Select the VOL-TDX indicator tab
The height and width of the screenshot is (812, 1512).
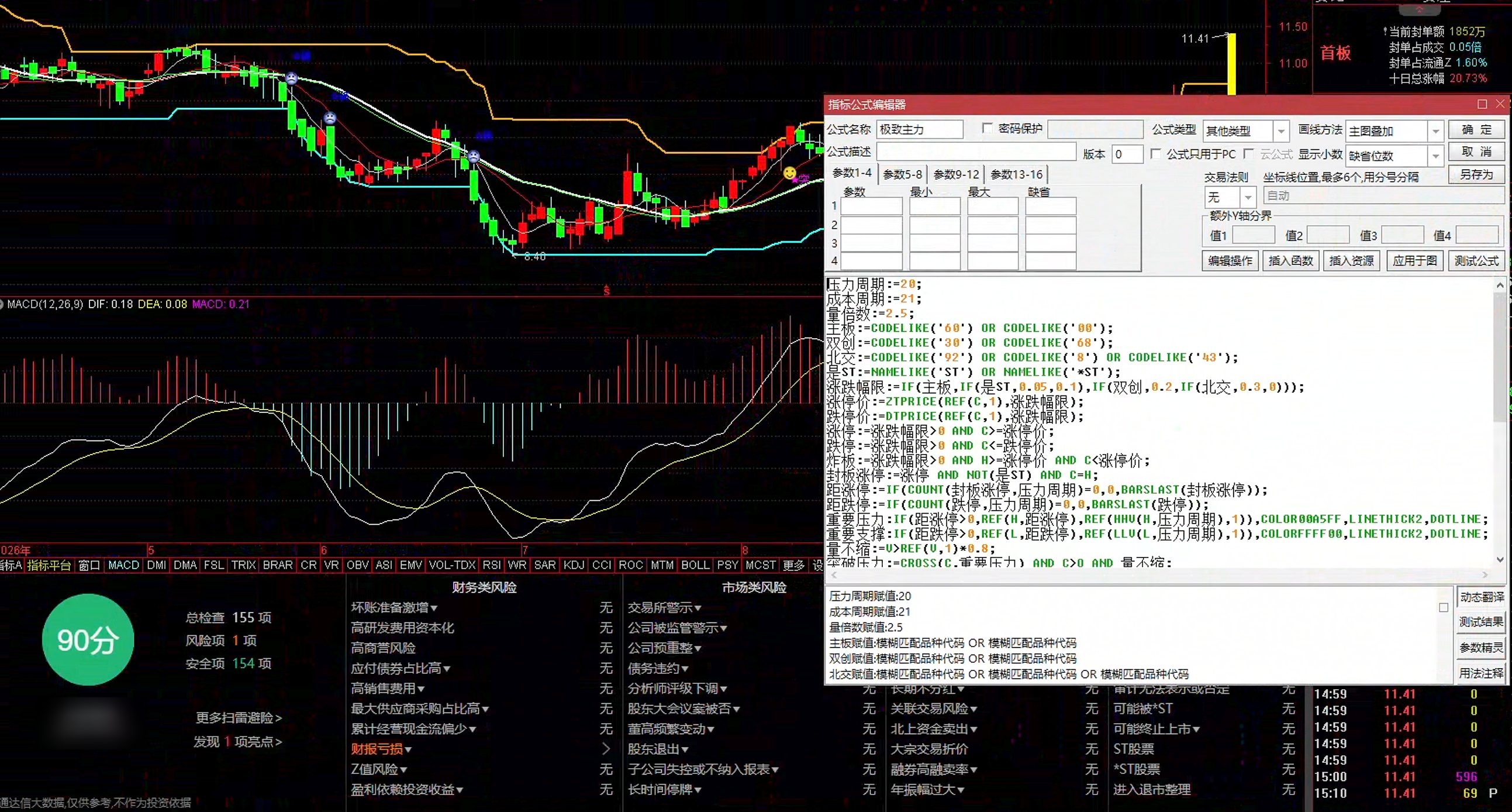(452, 565)
